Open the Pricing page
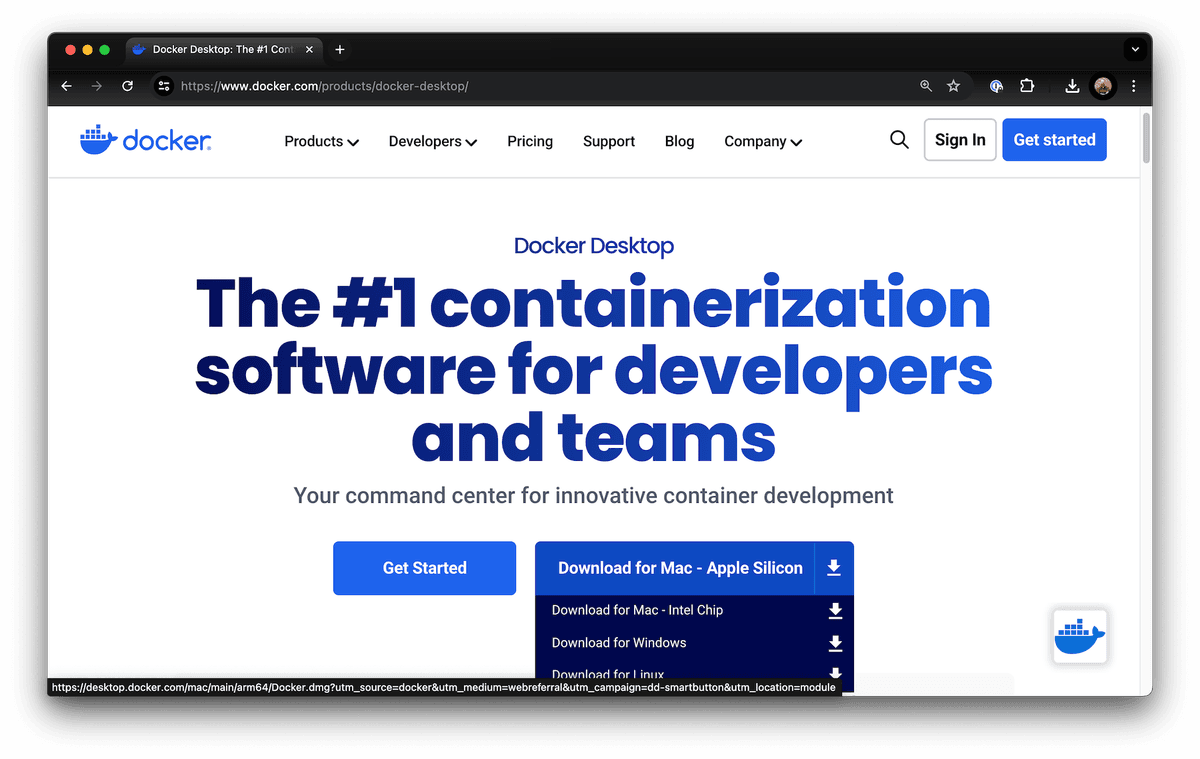This screenshot has height=759, width=1200. coord(530,141)
